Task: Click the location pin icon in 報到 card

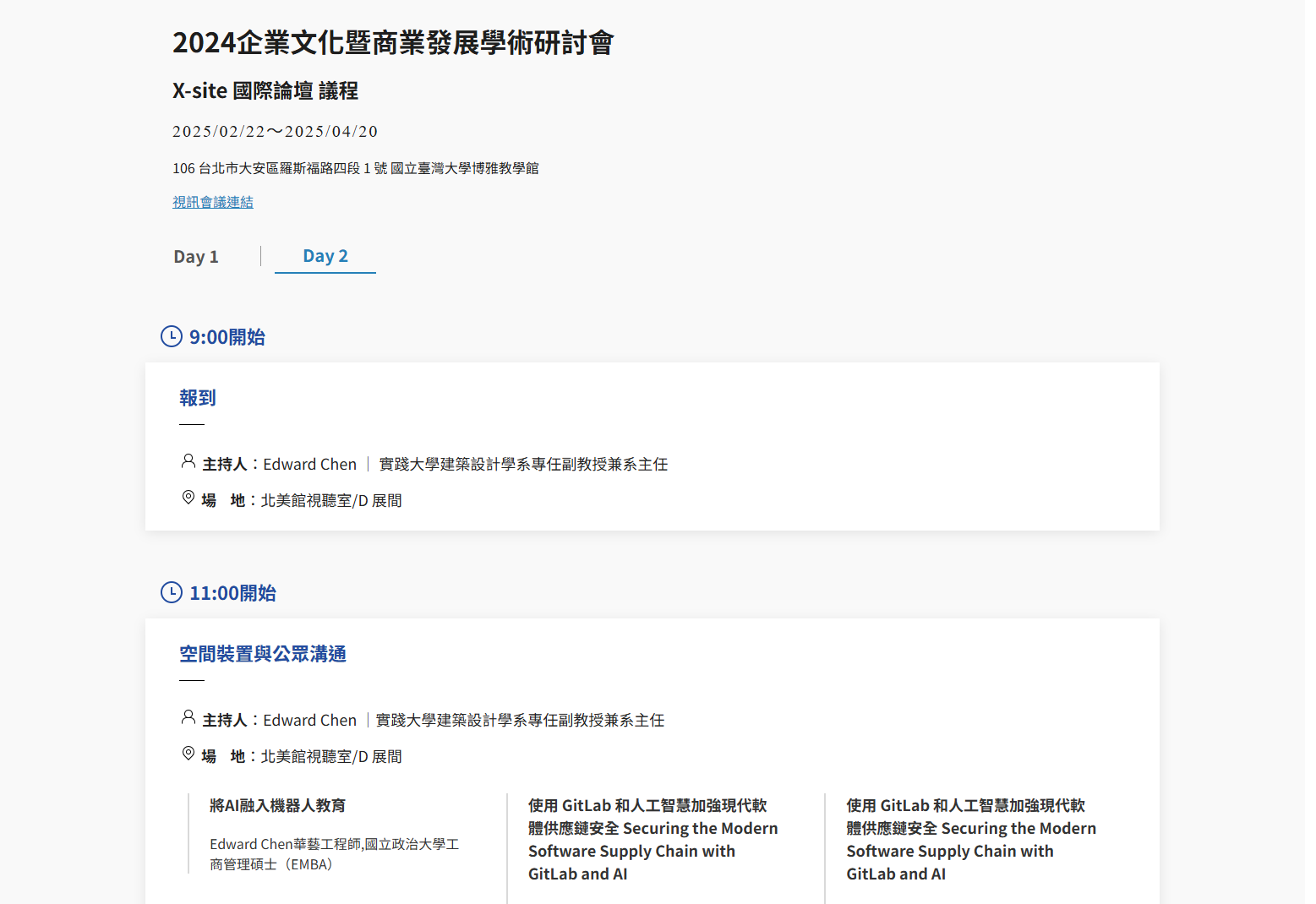Action: coord(188,498)
